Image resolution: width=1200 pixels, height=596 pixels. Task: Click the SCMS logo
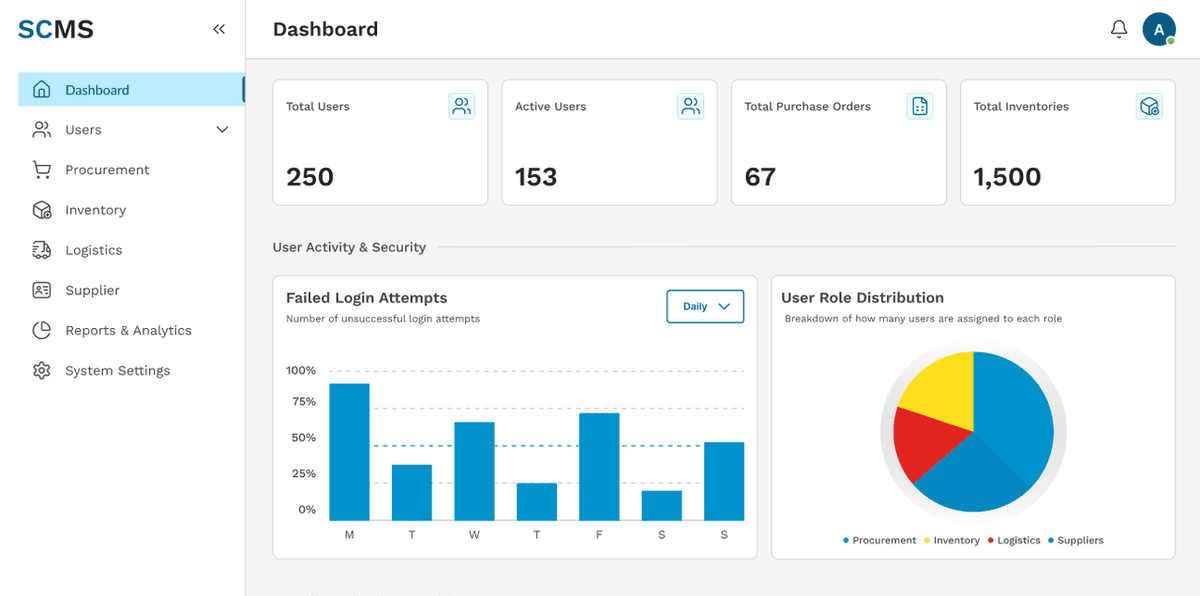click(x=56, y=29)
